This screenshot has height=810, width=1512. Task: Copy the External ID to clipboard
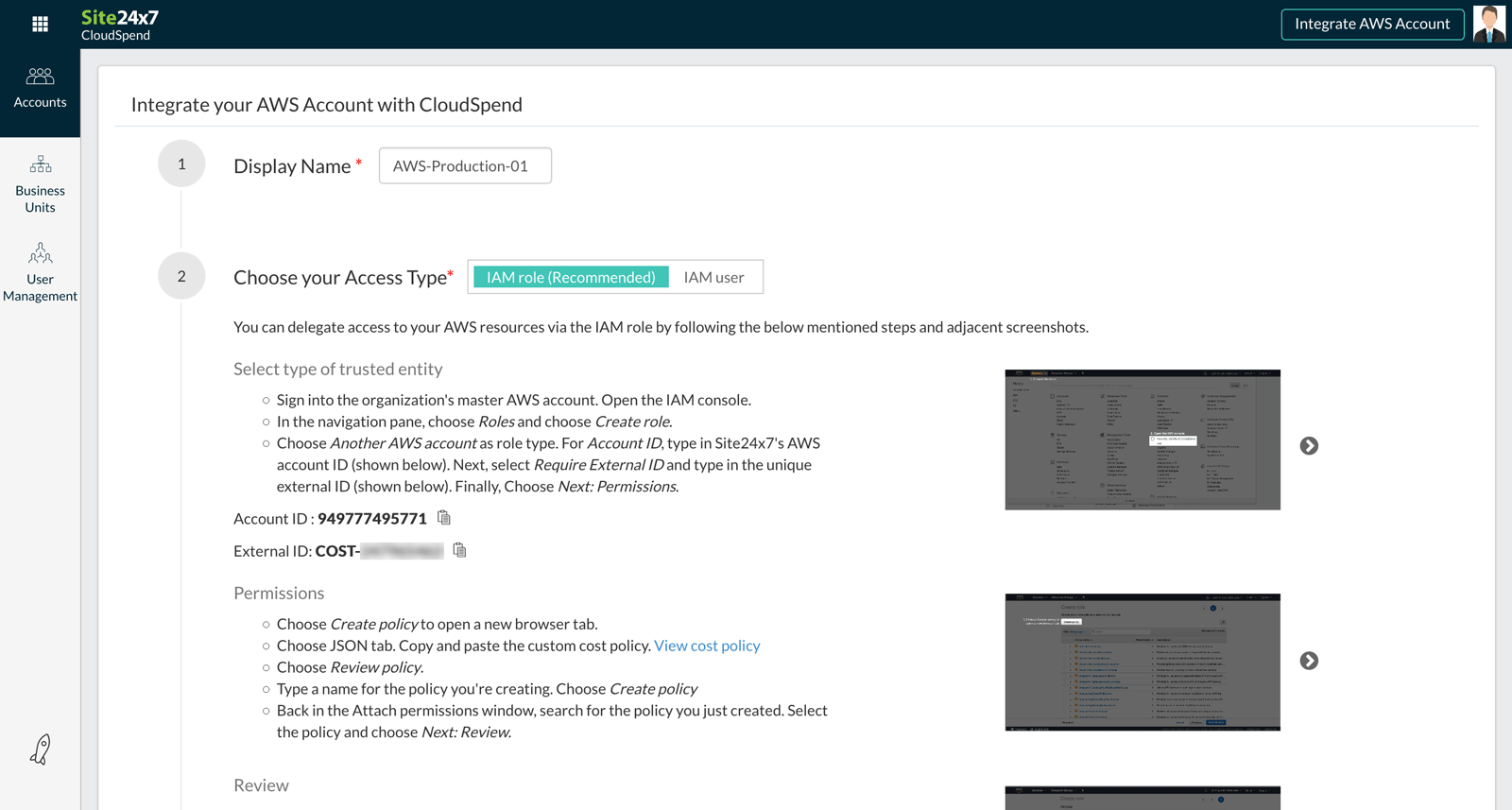[459, 550]
